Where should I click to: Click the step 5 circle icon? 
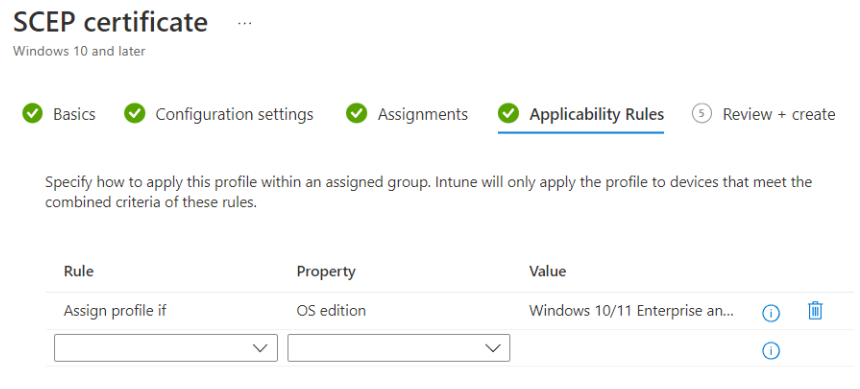point(701,114)
